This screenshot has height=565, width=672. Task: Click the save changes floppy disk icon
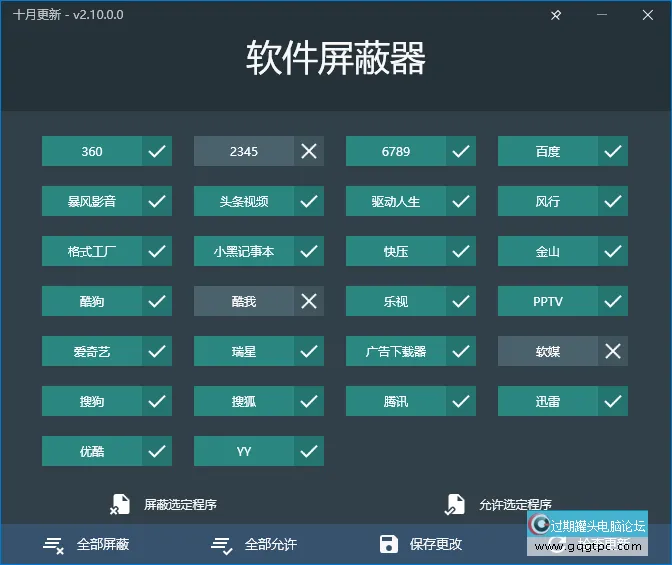389,544
